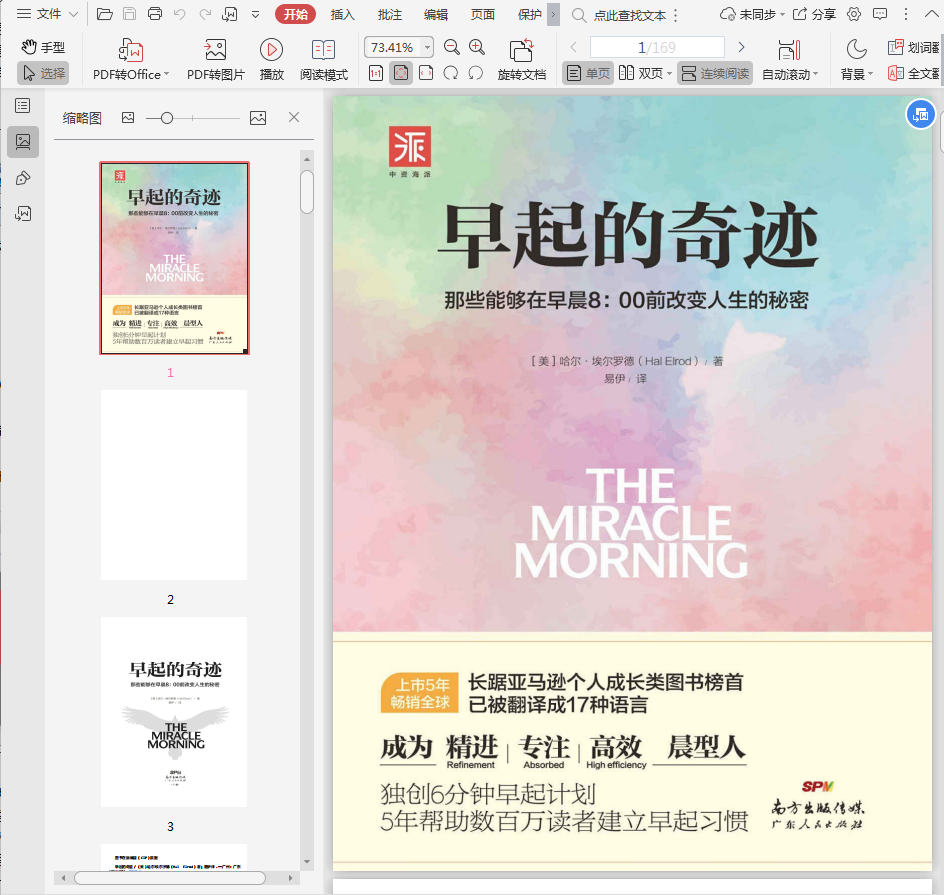Click the thumbnail size slider handle

[x=167, y=119]
